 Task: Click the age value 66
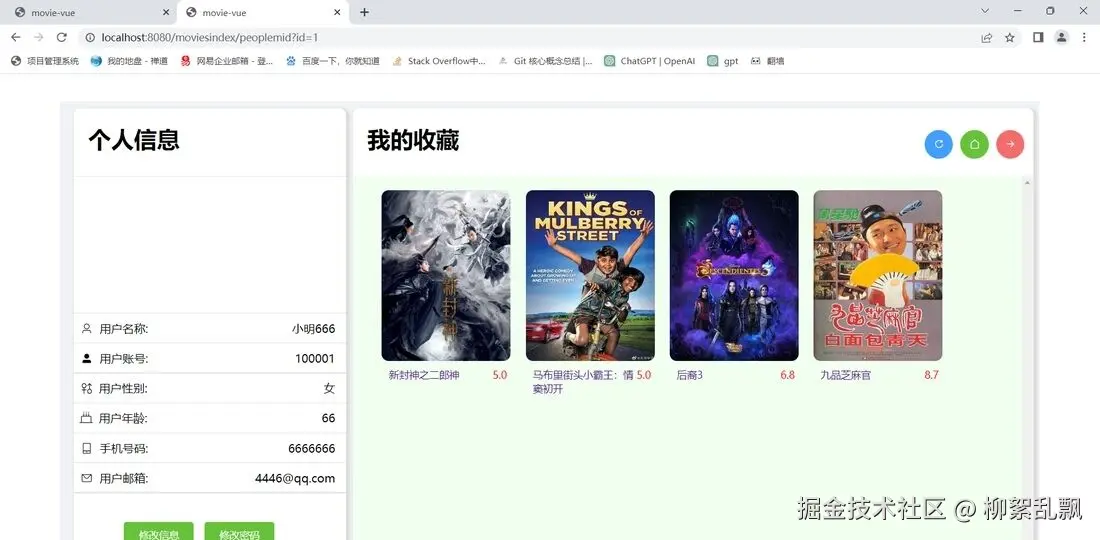(328, 419)
